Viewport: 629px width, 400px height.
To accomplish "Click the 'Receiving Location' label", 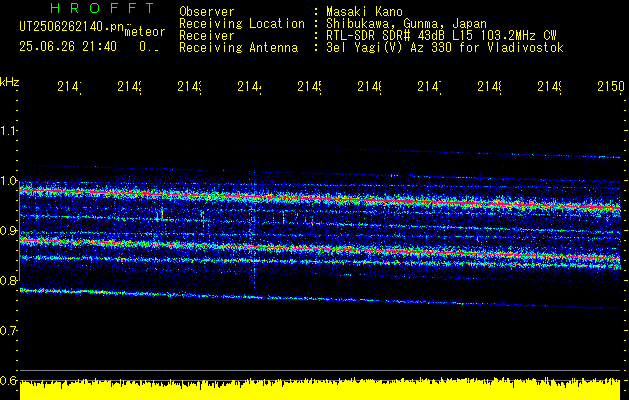I will (242, 24).
